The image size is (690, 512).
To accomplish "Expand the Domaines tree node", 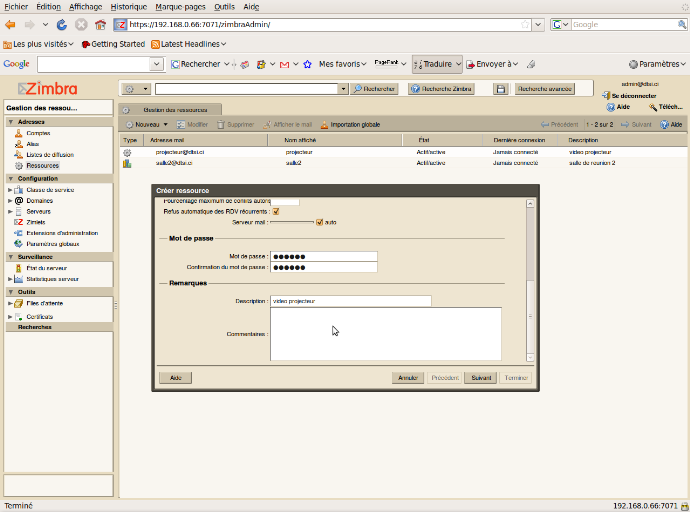I will click(x=10, y=200).
